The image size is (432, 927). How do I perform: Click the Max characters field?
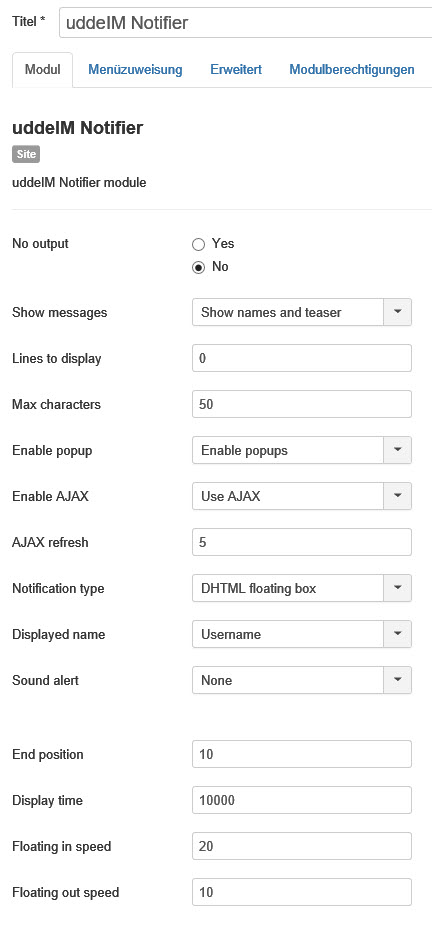(302, 404)
